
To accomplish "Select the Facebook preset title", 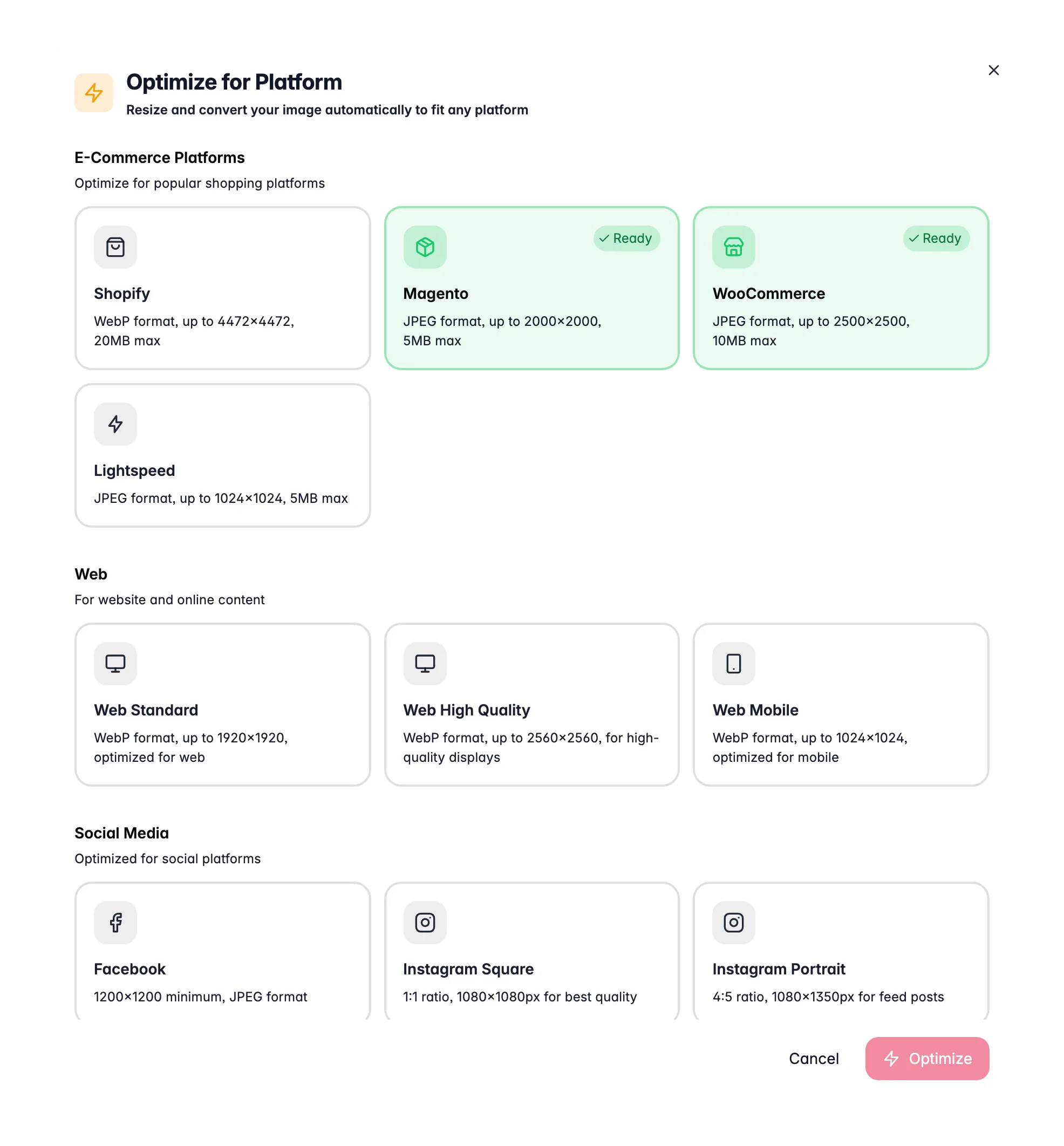I will [x=130, y=969].
